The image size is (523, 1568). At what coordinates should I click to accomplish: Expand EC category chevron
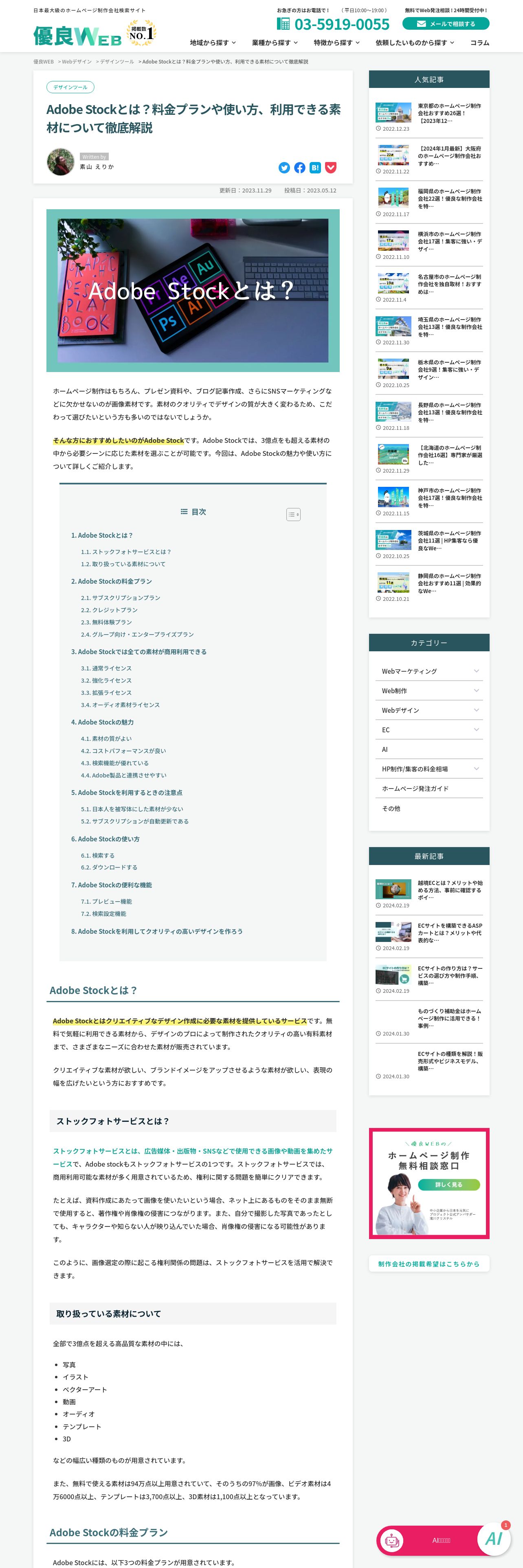[476, 729]
